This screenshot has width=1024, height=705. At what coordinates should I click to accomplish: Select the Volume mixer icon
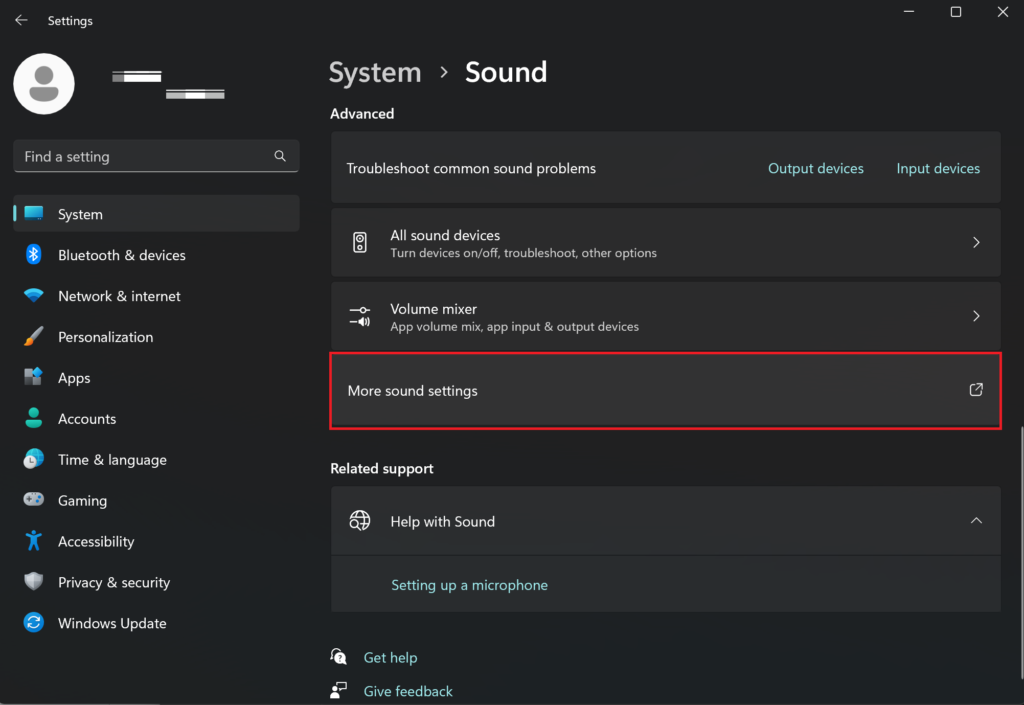(360, 316)
